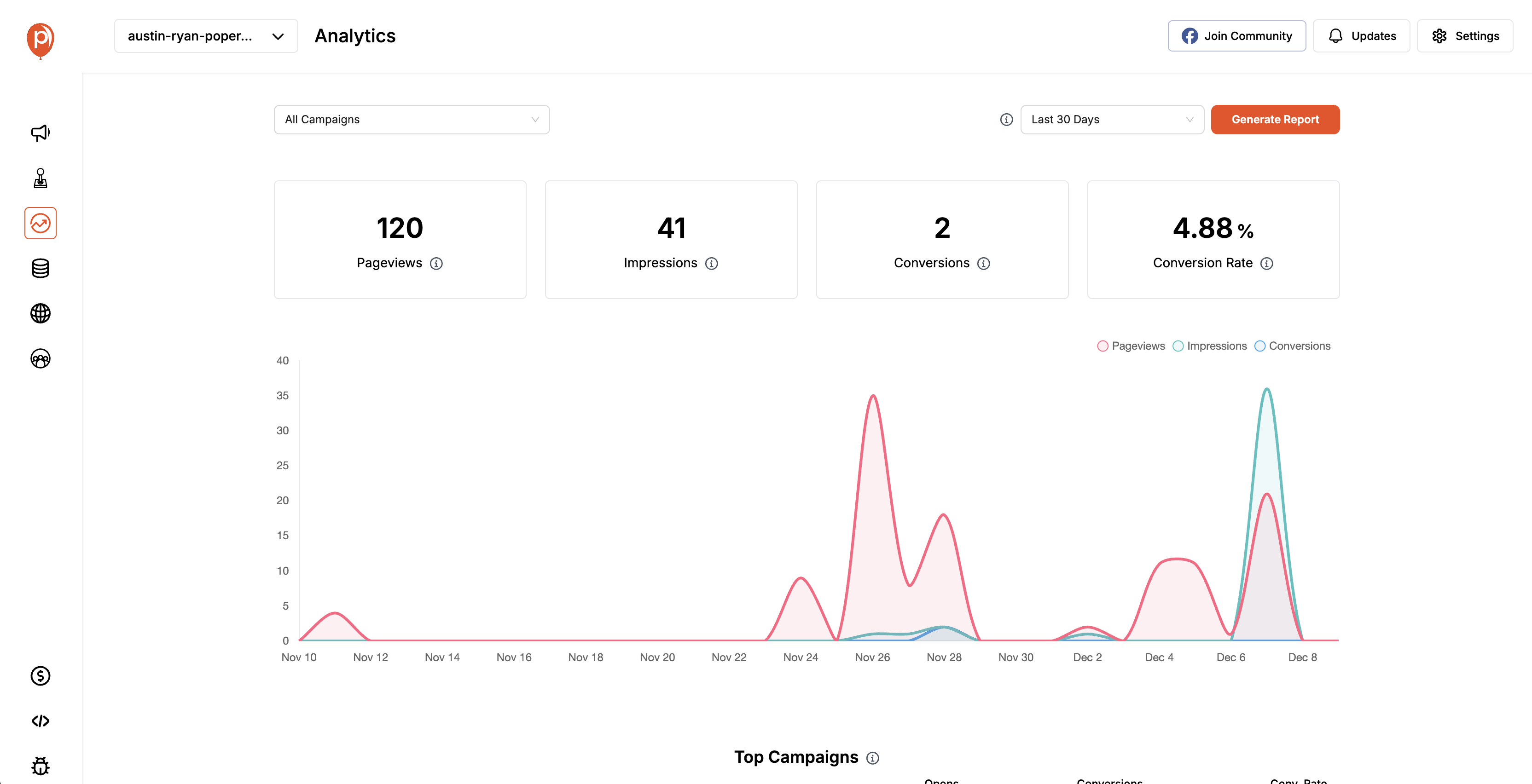Screen dimensions: 1532x784
Task: Select the Analytics chart sidebar icon
Action: (x=41, y=224)
